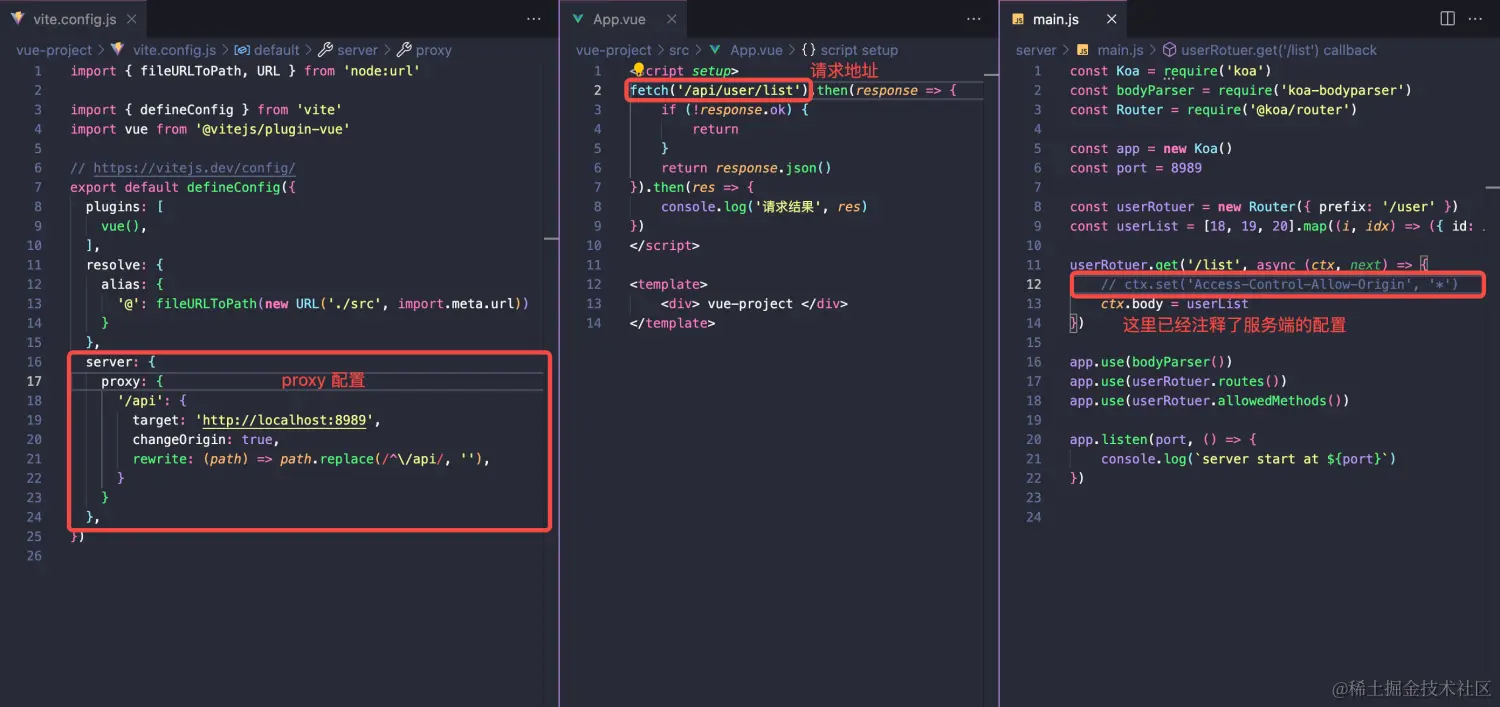Click the 'plugins: [' line
The height and width of the screenshot is (707, 1500).
pyautogui.click(x=125, y=207)
